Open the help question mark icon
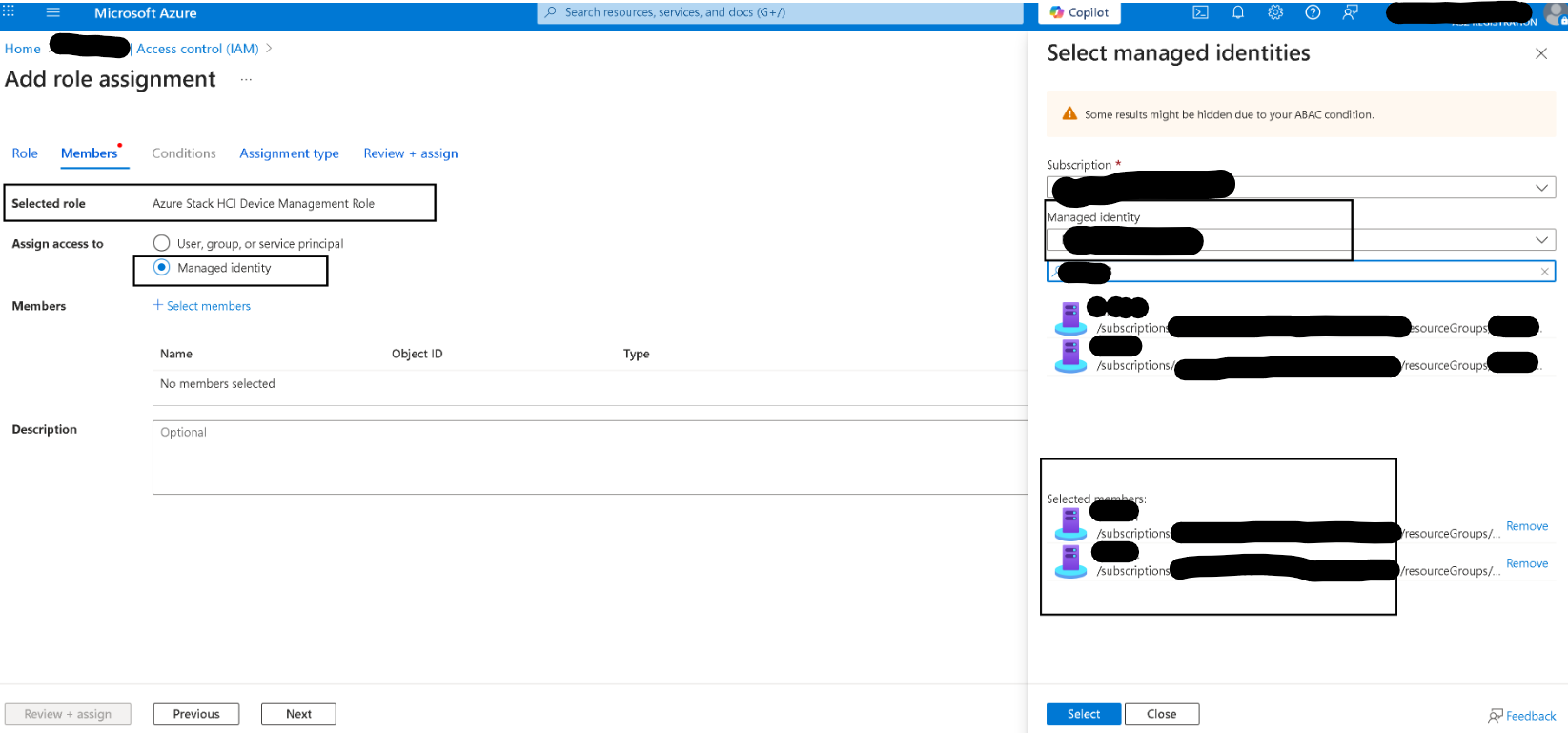1568x733 pixels. click(1313, 12)
